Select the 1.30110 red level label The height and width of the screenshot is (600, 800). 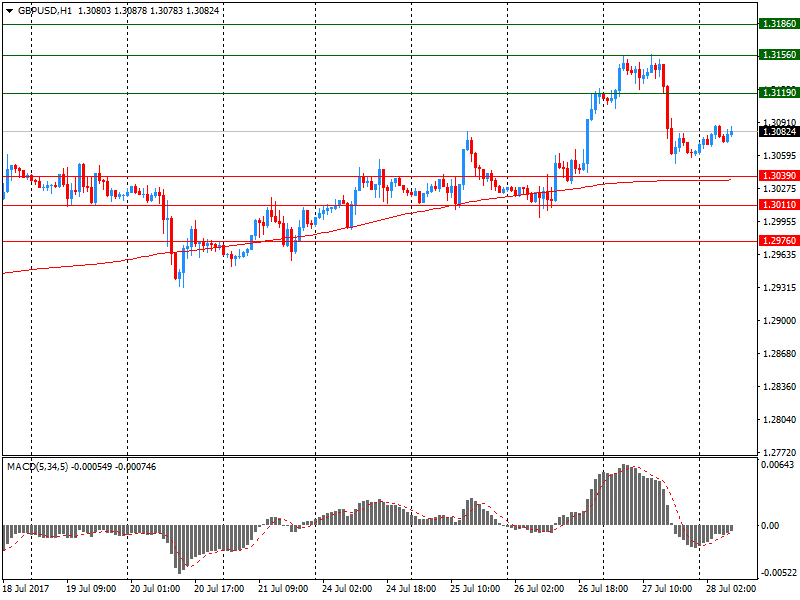coord(779,205)
